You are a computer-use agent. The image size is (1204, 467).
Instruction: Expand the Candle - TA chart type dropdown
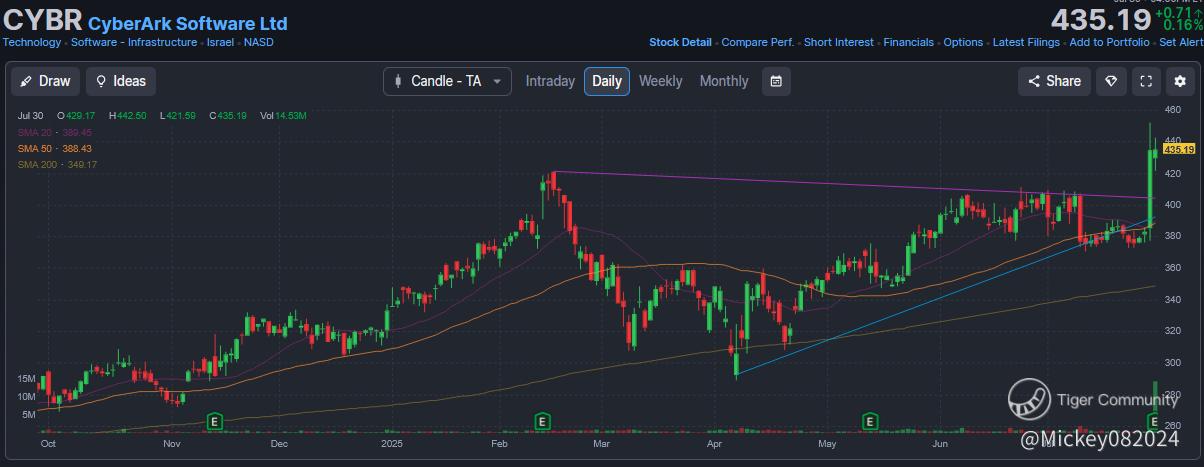coord(447,81)
